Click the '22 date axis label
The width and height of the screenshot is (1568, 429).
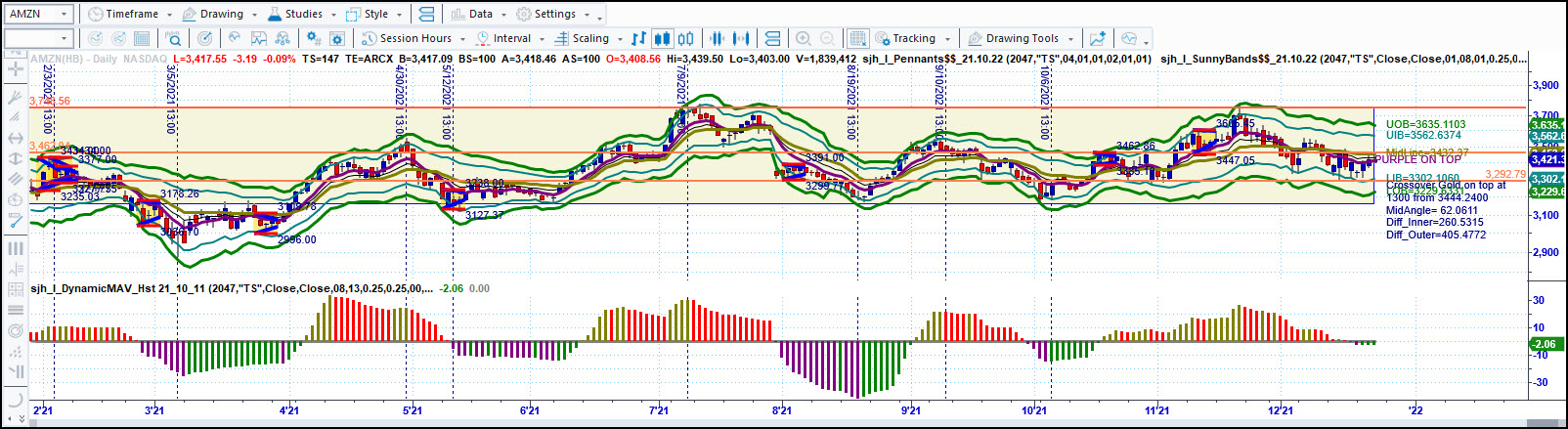tap(1415, 410)
